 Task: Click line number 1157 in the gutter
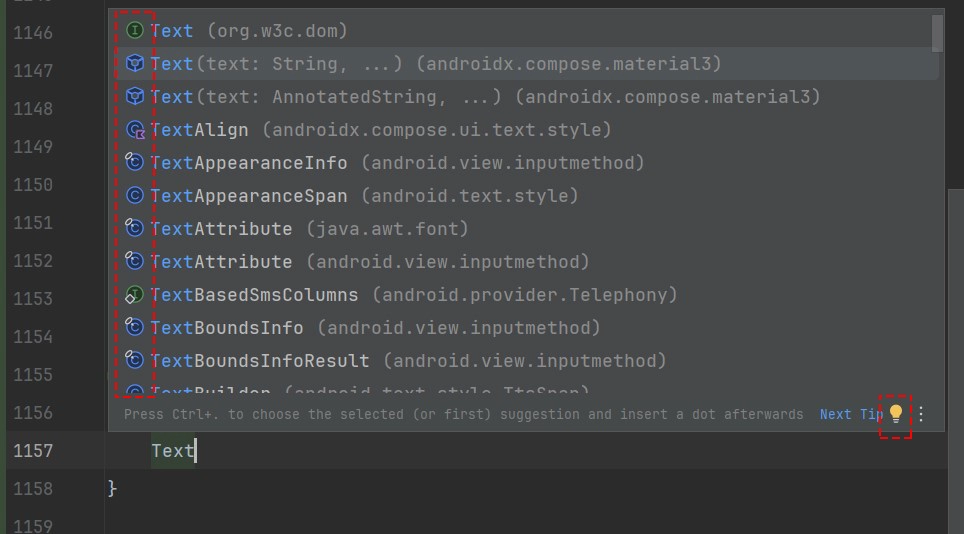33,450
